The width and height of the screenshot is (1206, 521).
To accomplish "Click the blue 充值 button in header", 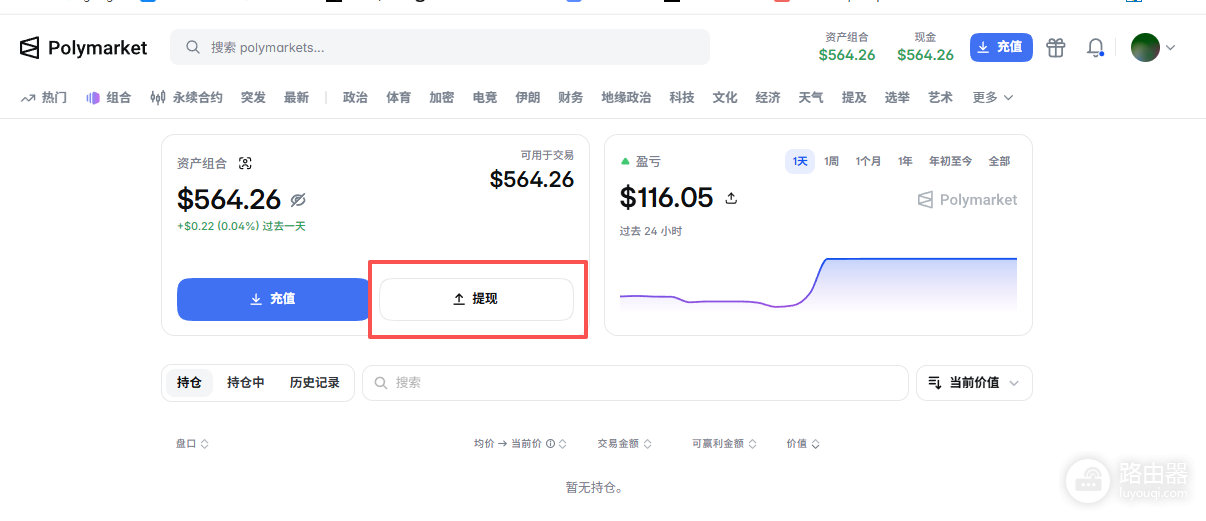I will pos(1001,47).
